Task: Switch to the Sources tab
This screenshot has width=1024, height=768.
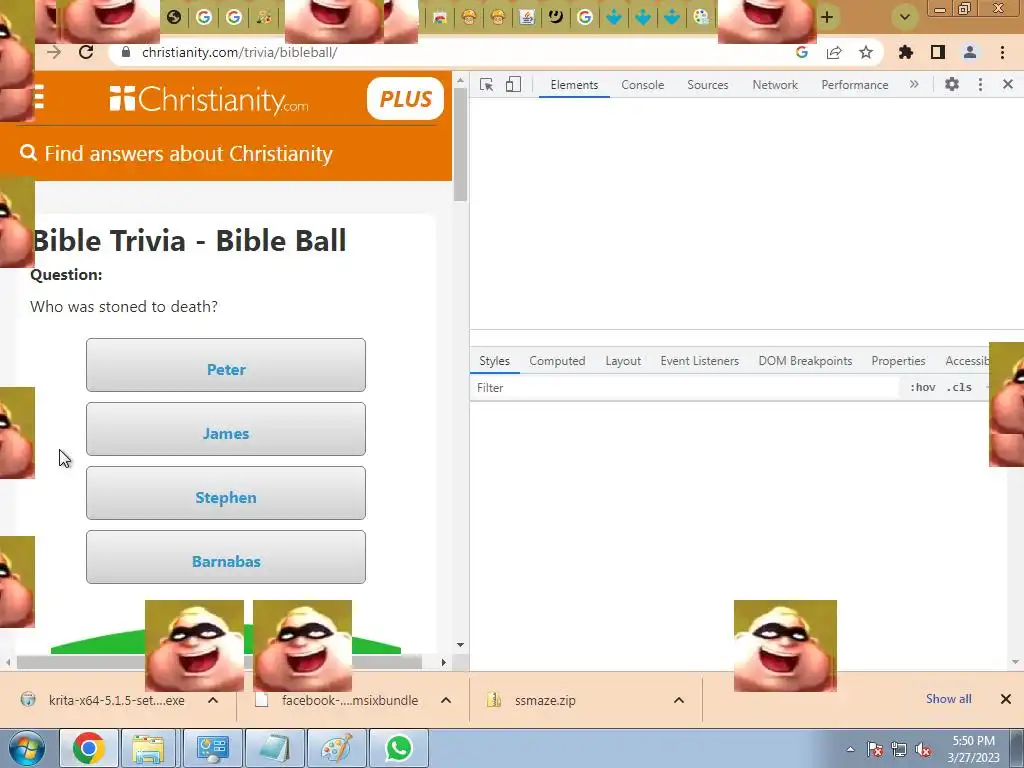Action: click(x=707, y=85)
